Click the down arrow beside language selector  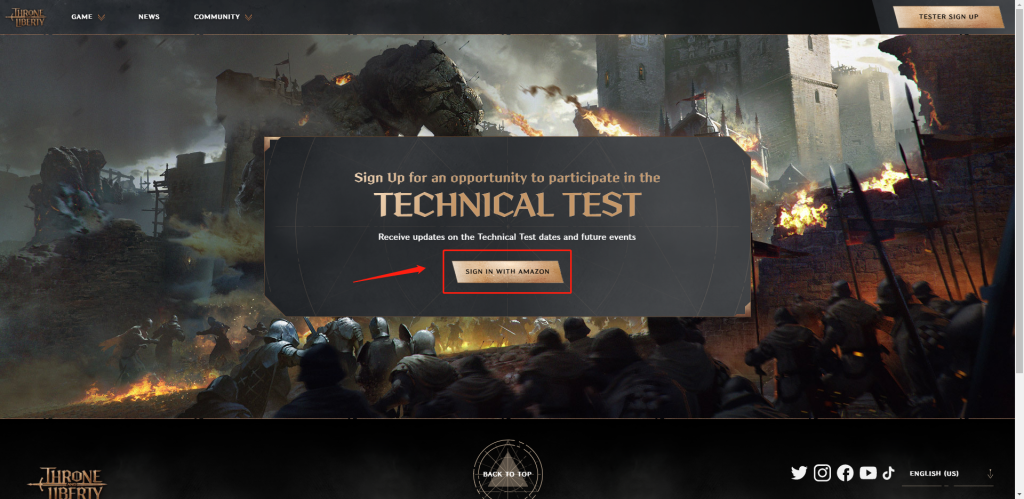(990, 474)
